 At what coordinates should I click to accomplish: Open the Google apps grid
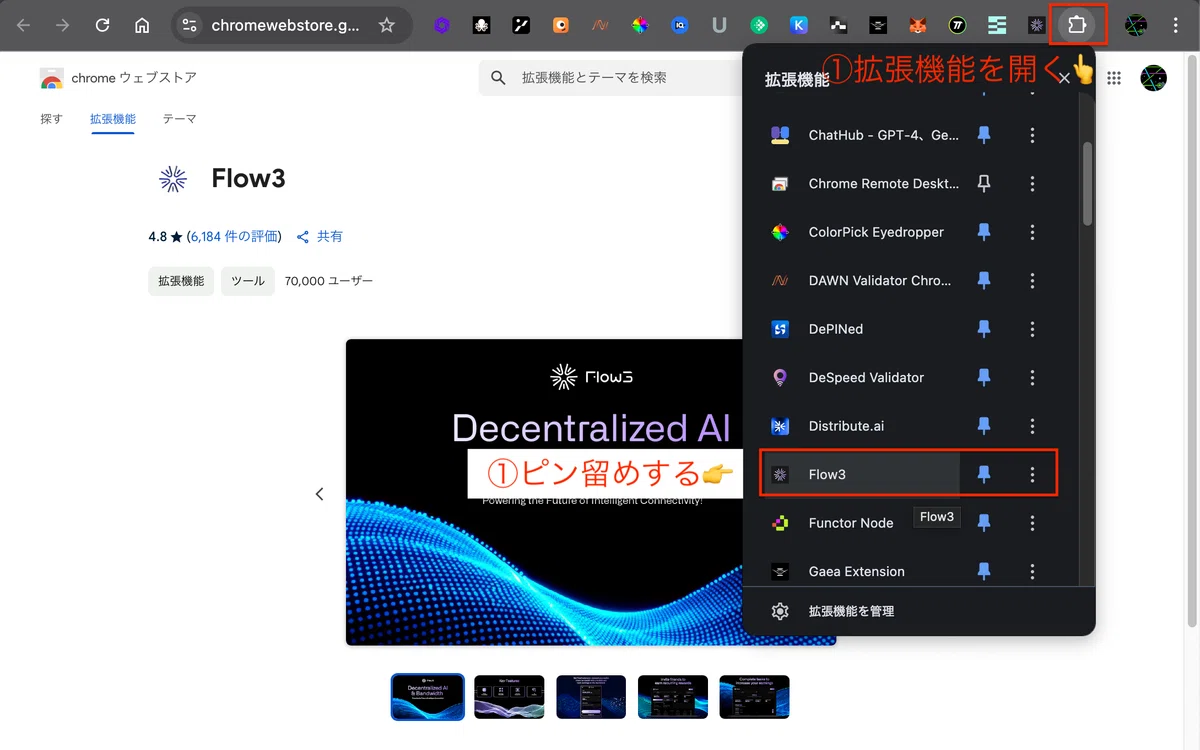(1114, 78)
